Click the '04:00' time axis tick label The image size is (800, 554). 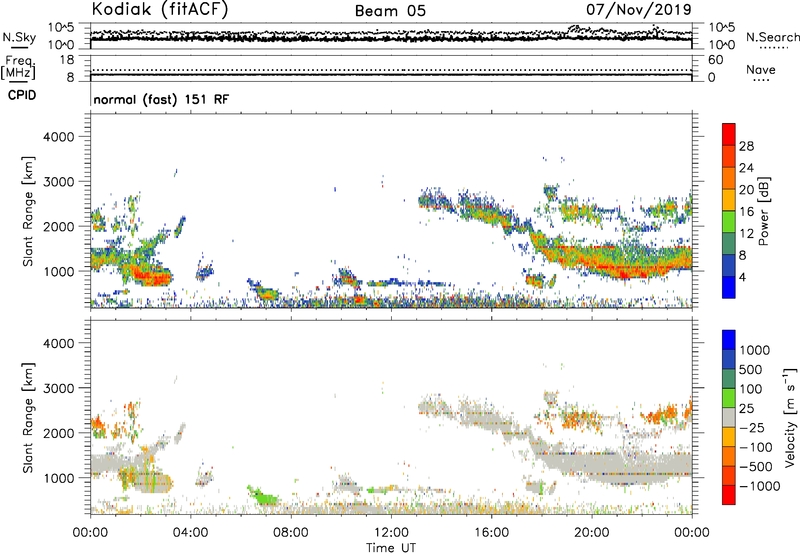coord(190,533)
